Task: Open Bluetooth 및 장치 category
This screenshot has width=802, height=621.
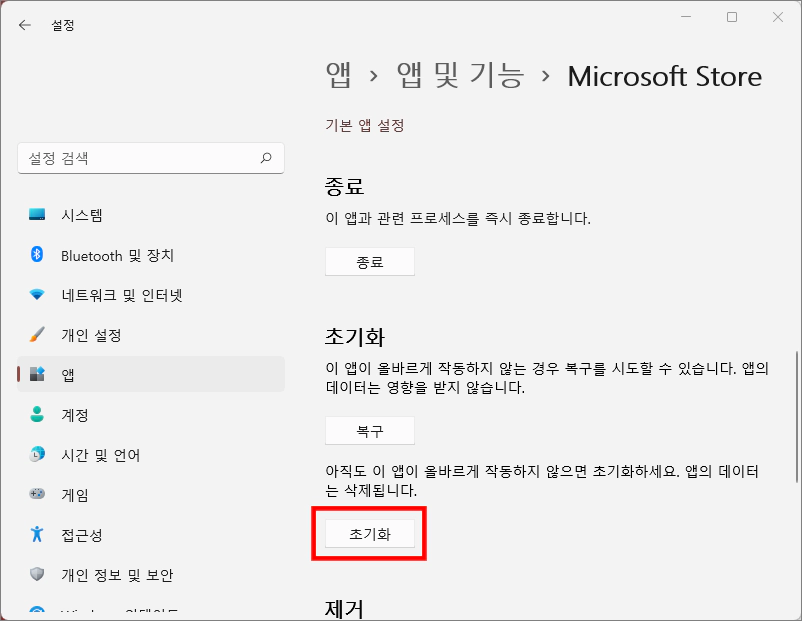Action: click(x=151, y=255)
